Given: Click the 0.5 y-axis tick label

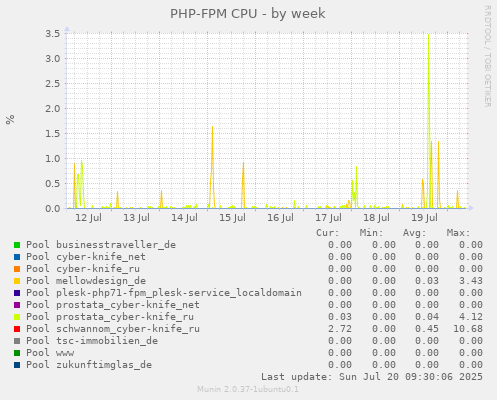Looking at the screenshot, I should (x=53, y=183).
